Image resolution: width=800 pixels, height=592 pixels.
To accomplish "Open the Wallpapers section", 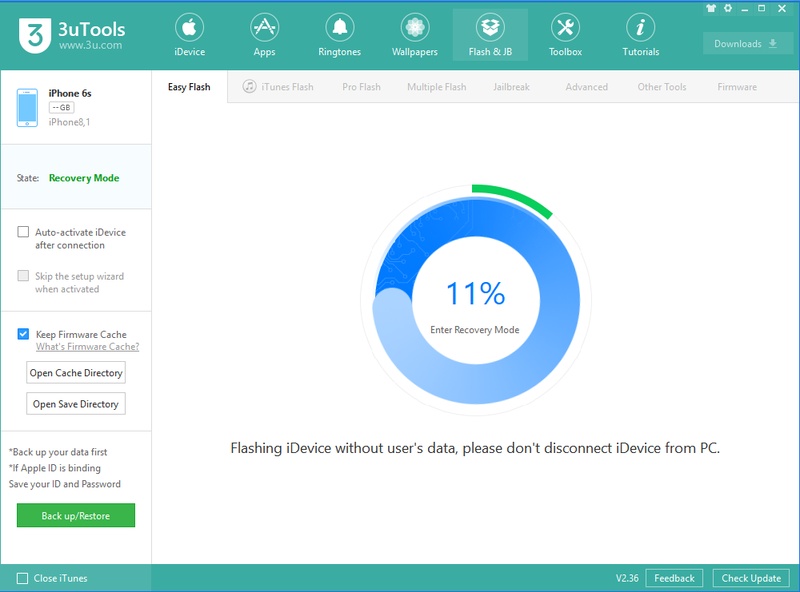I will click(x=415, y=36).
